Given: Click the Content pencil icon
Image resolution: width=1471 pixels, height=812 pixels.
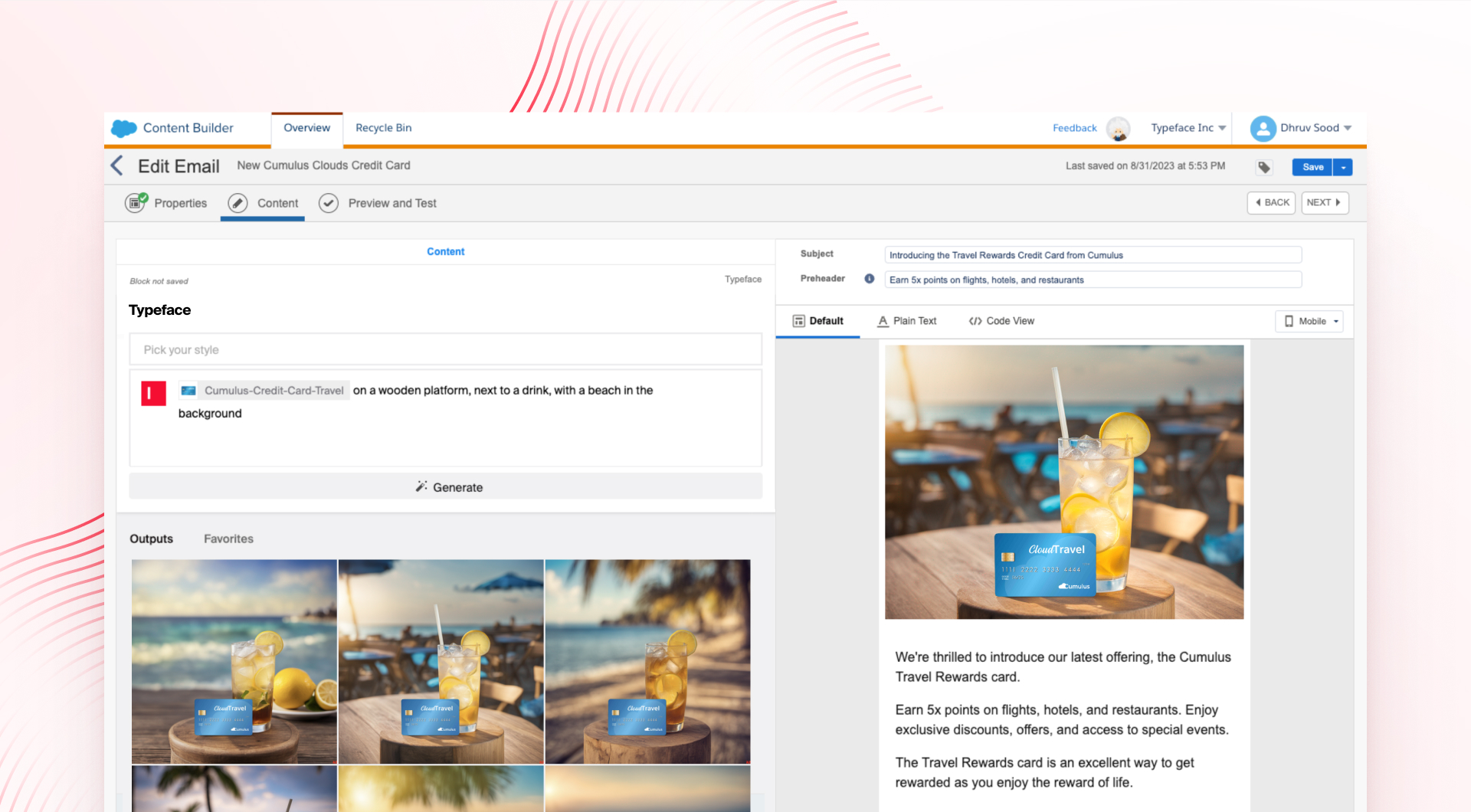Looking at the screenshot, I should pyautogui.click(x=239, y=203).
